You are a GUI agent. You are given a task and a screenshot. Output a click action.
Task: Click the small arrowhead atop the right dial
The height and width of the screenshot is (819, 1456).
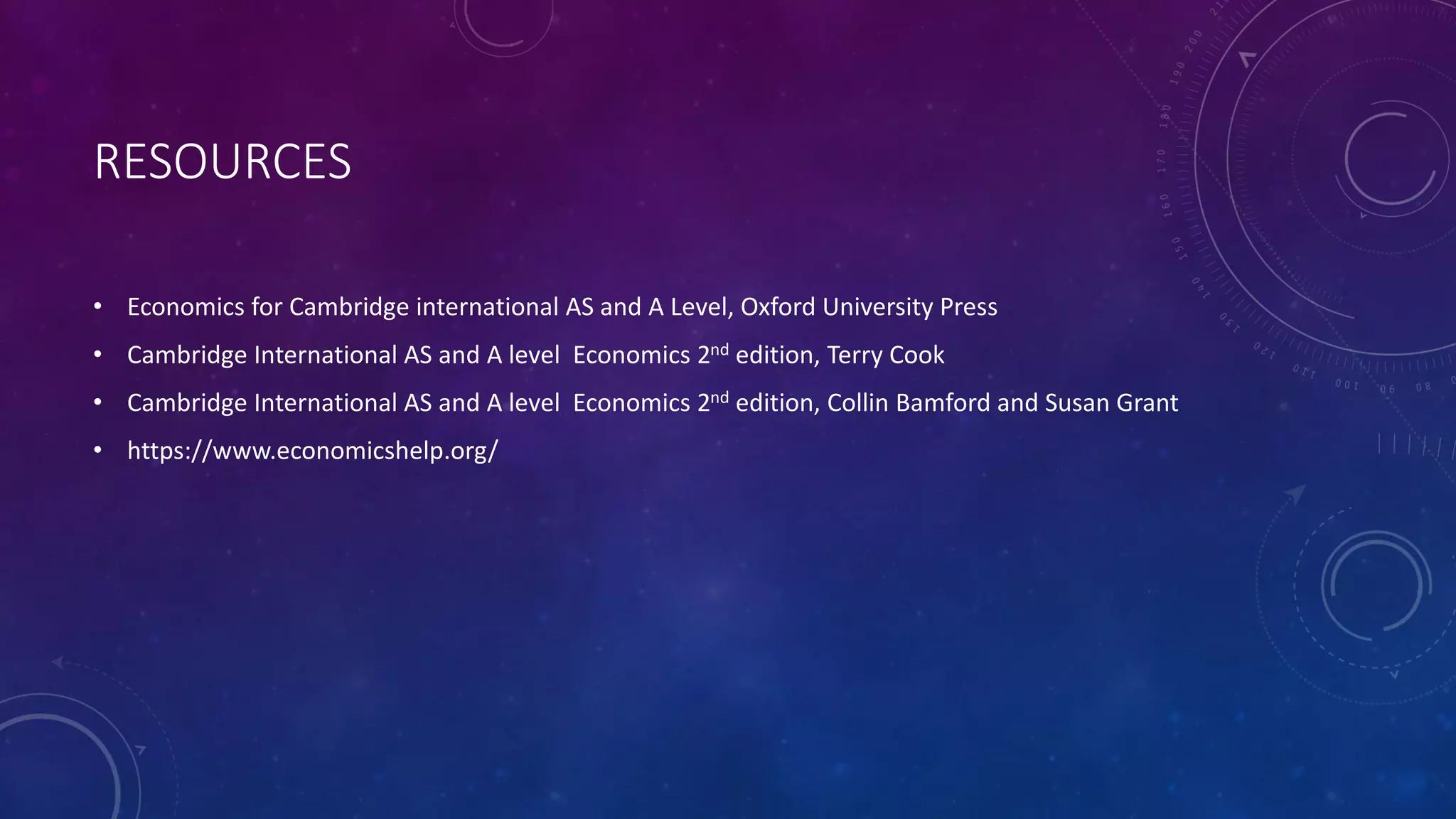(x=1247, y=59)
